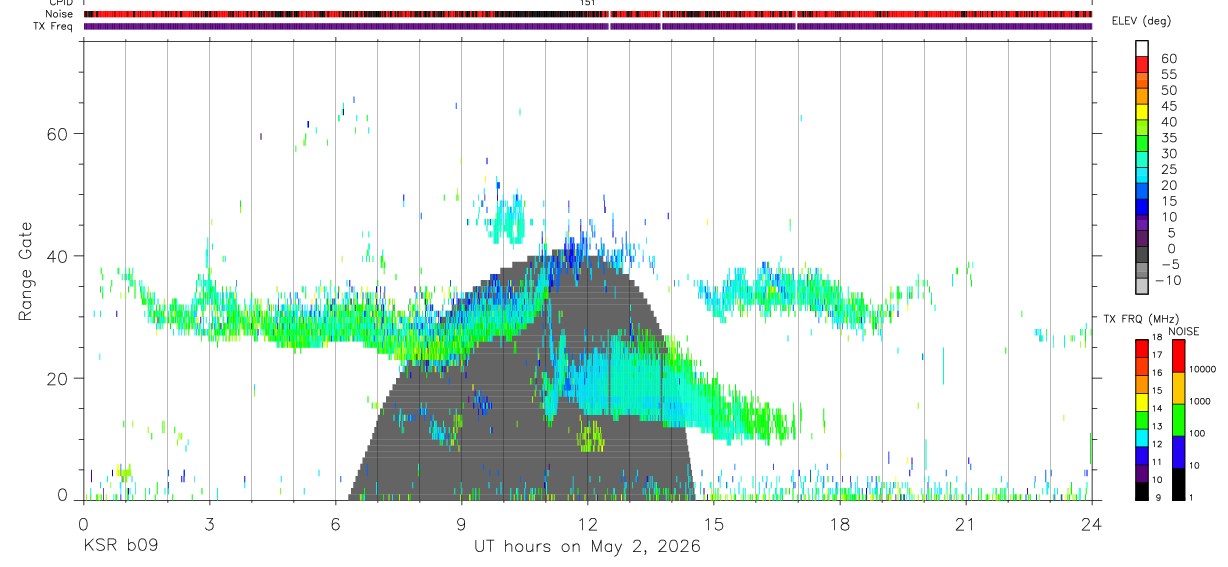Click x-axis tick label '6'
This screenshot has width=1228, height=567.
click(x=335, y=523)
